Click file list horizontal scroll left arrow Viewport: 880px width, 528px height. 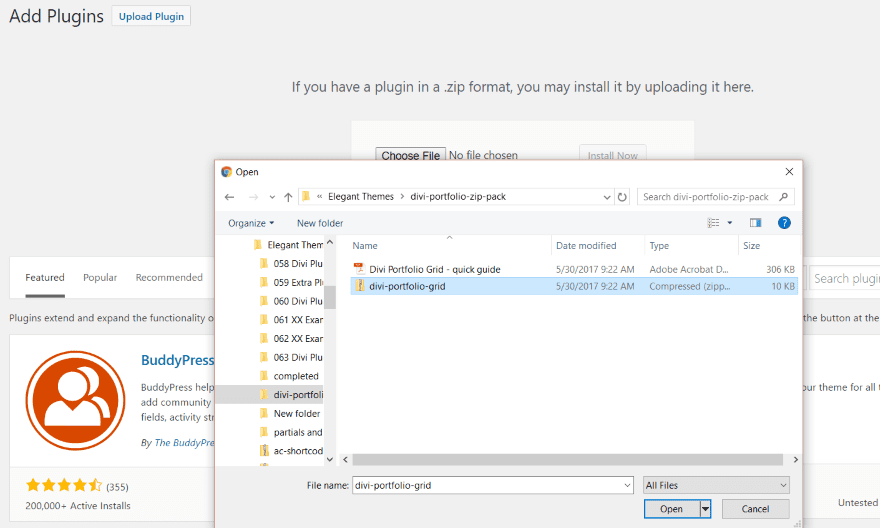[346, 460]
